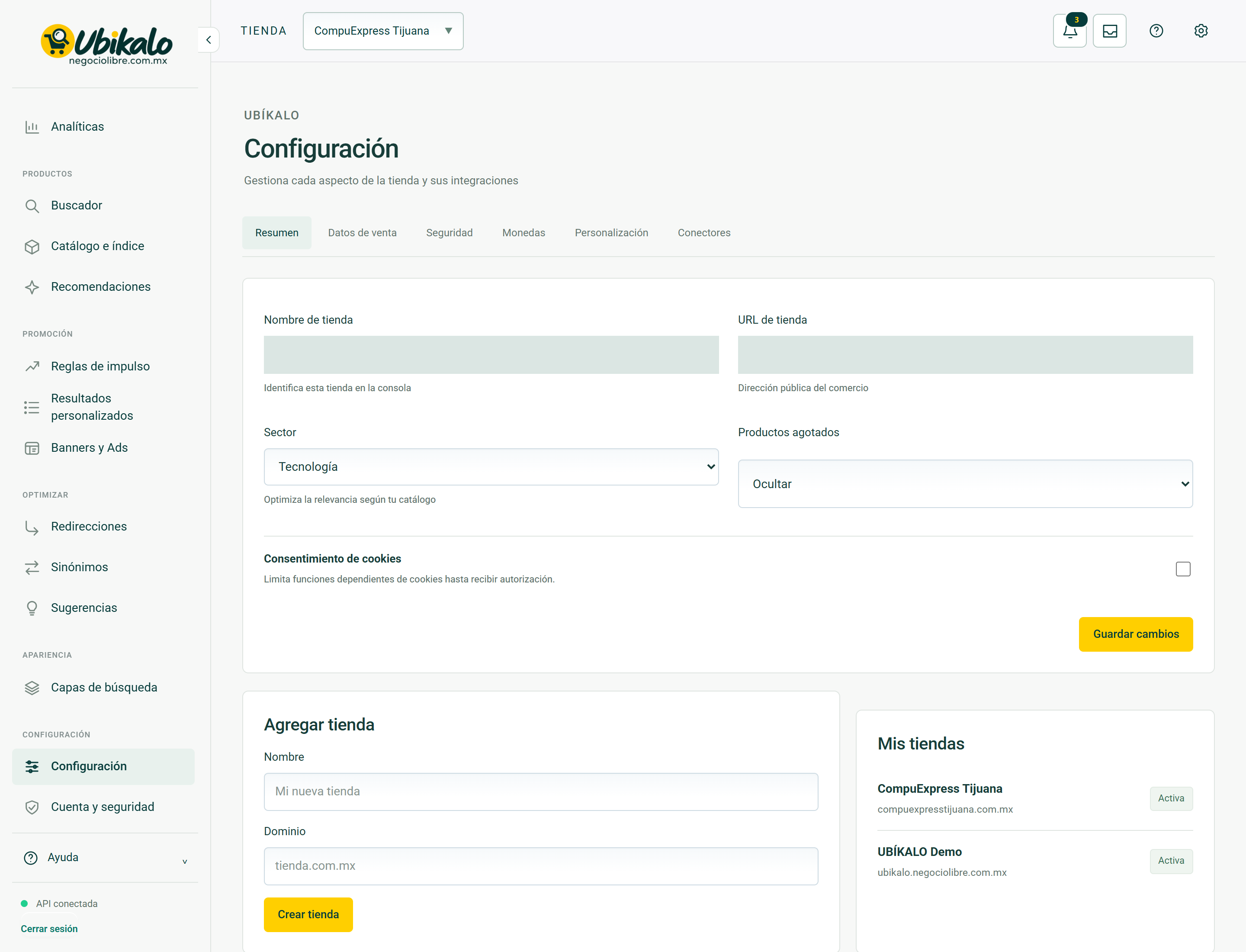Enable the Consentimiento de cookies checkbox
The height and width of the screenshot is (952, 1246).
tap(1182, 569)
